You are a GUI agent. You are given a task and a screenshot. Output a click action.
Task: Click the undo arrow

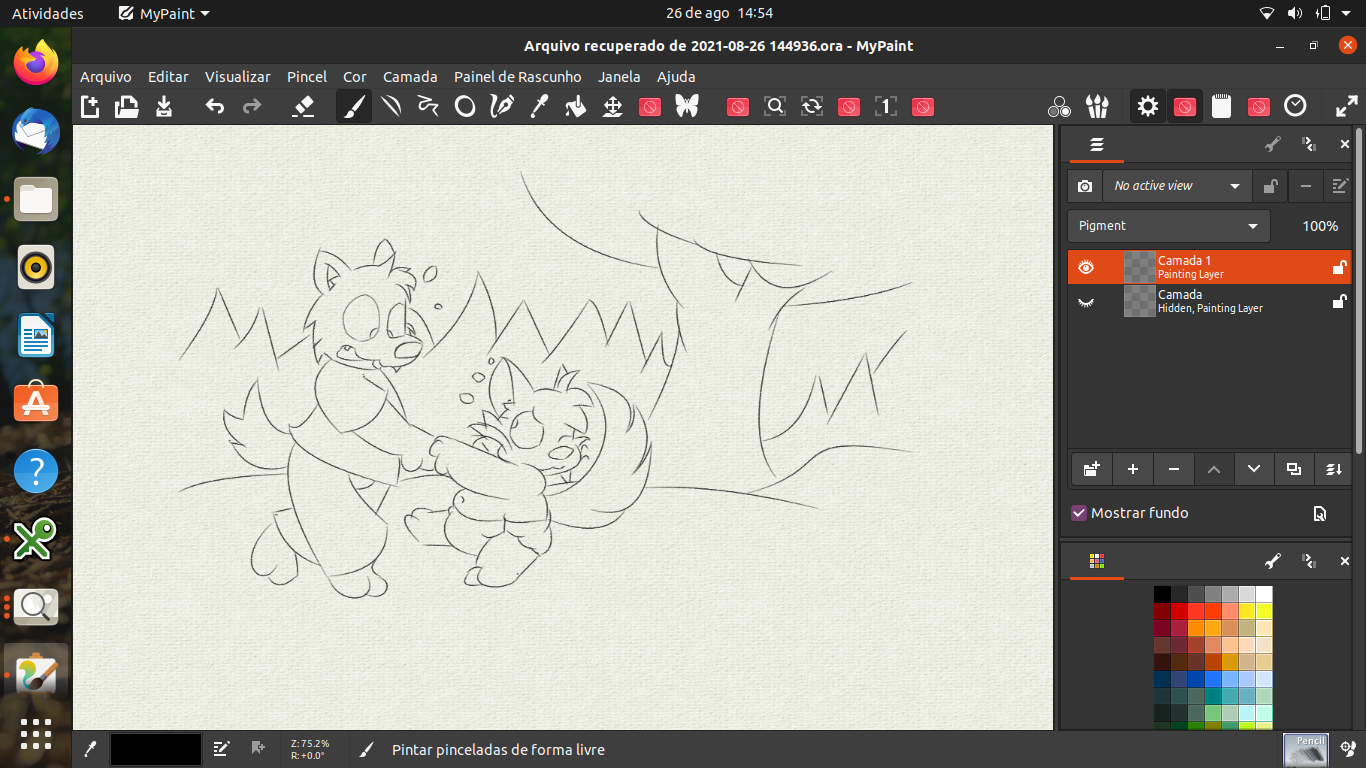pyautogui.click(x=215, y=106)
